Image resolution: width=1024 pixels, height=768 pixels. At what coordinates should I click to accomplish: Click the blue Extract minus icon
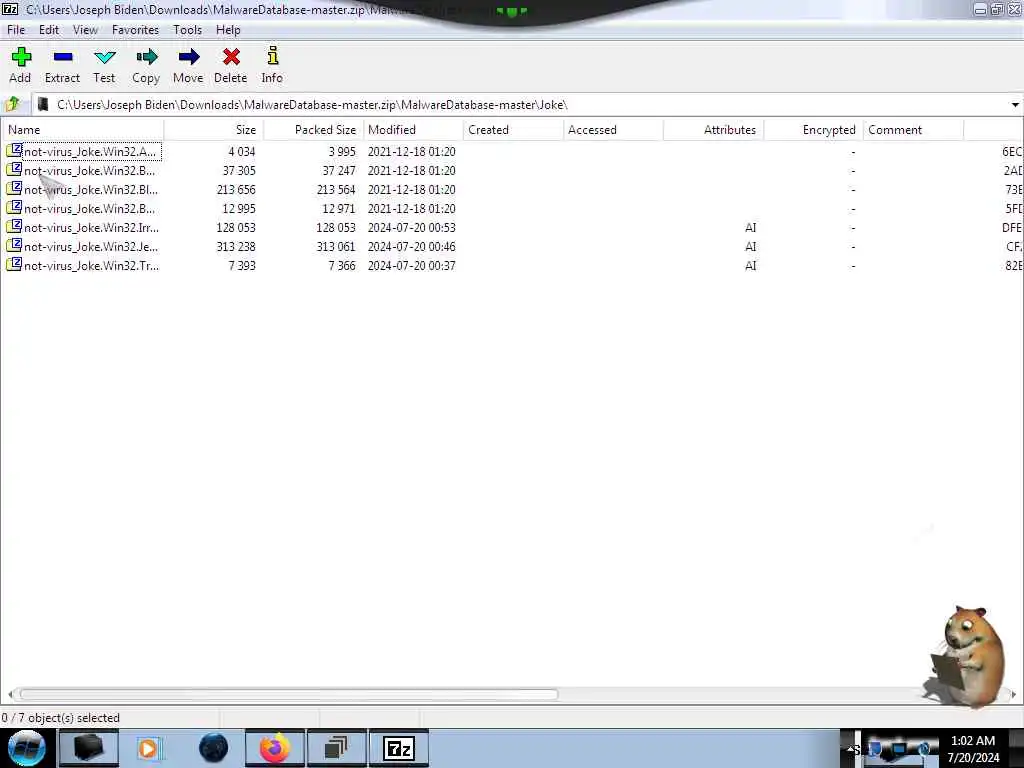[x=63, y=57]
